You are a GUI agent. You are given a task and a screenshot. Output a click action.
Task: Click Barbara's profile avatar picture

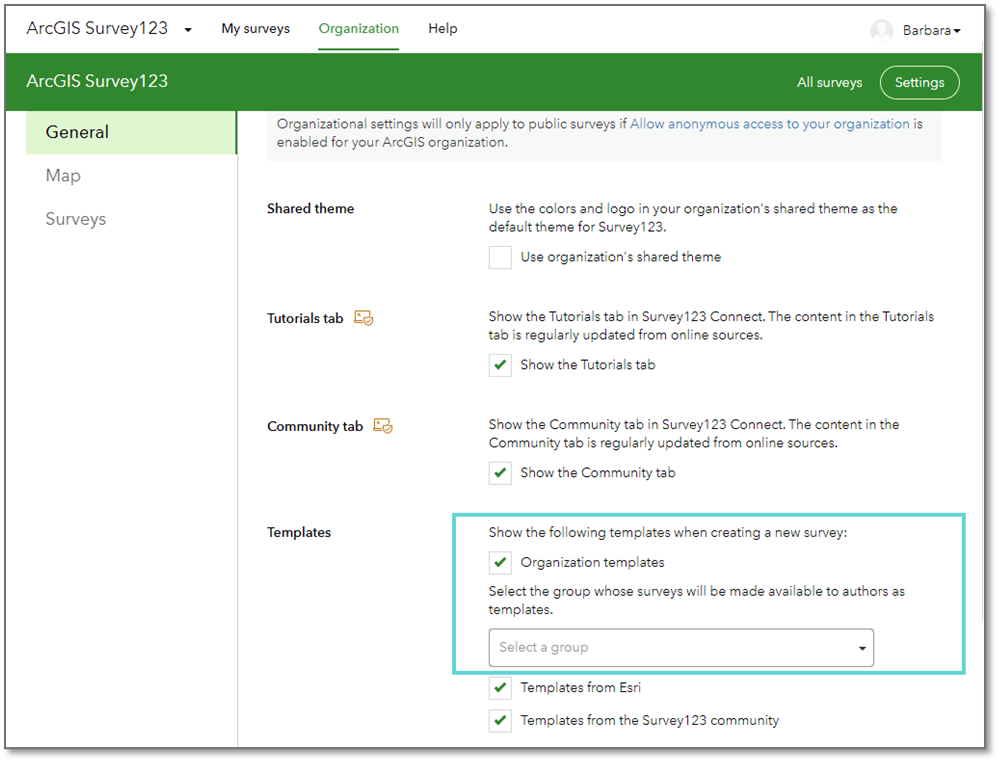click(881, 30)
